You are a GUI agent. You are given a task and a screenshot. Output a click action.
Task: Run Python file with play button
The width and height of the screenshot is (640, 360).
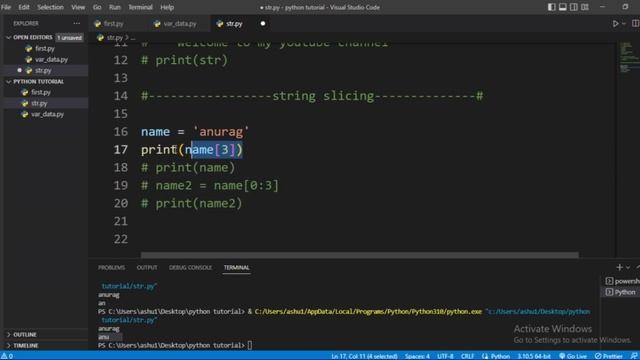tap(616, 24)
